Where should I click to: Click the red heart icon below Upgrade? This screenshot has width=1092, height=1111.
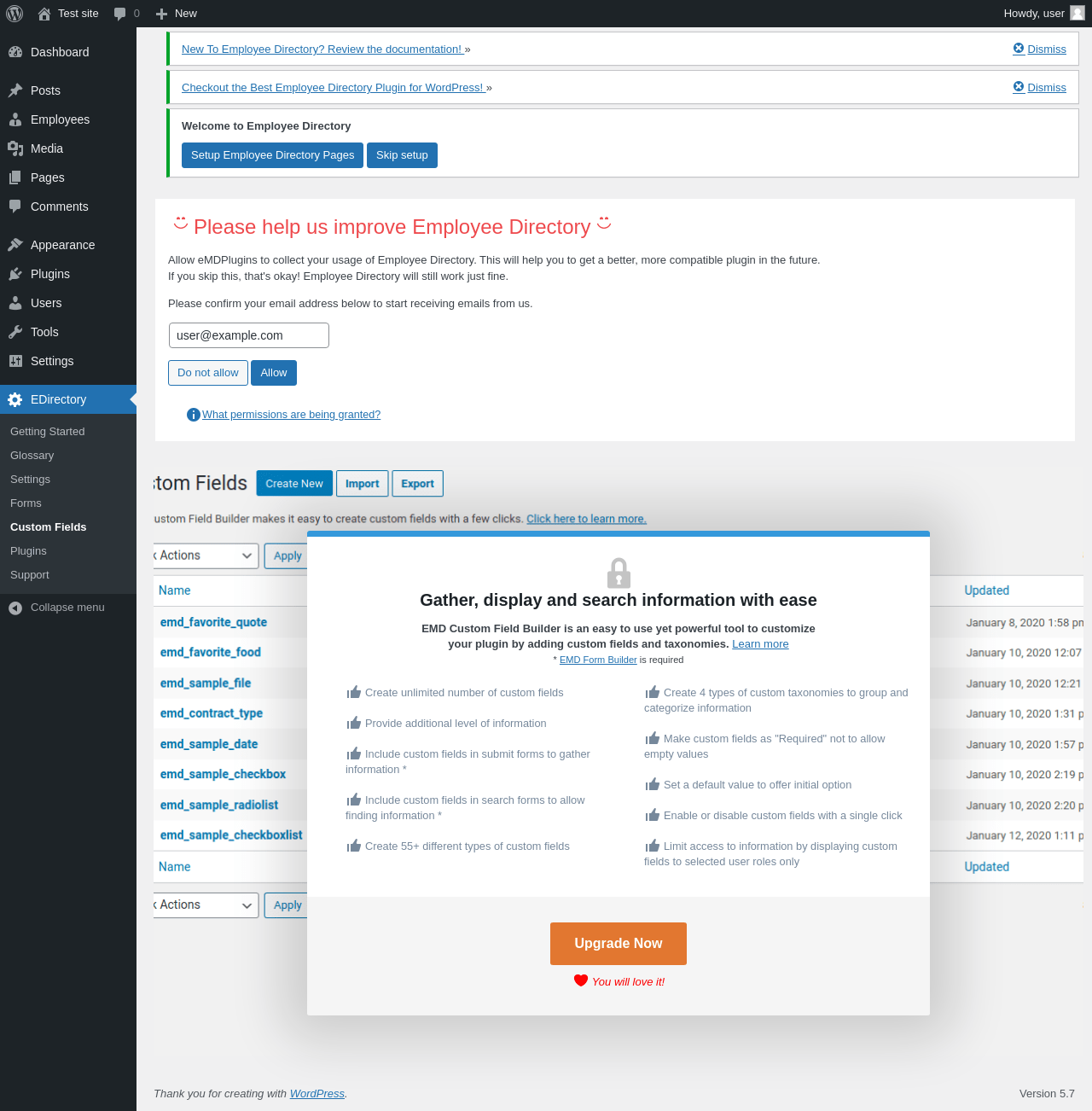pos(581,980)
